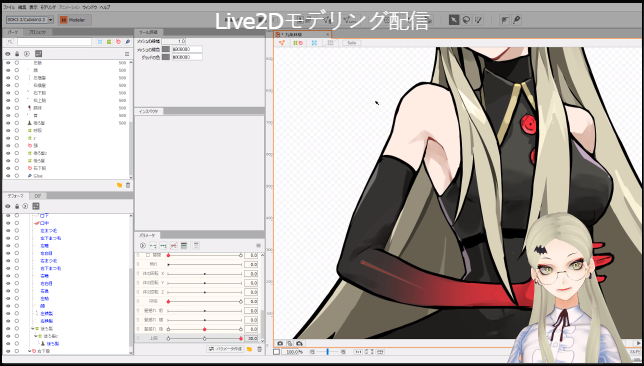Open the SDK target version dropdown
The width and height of the screenshot is (644, 366).
(30, 20)
